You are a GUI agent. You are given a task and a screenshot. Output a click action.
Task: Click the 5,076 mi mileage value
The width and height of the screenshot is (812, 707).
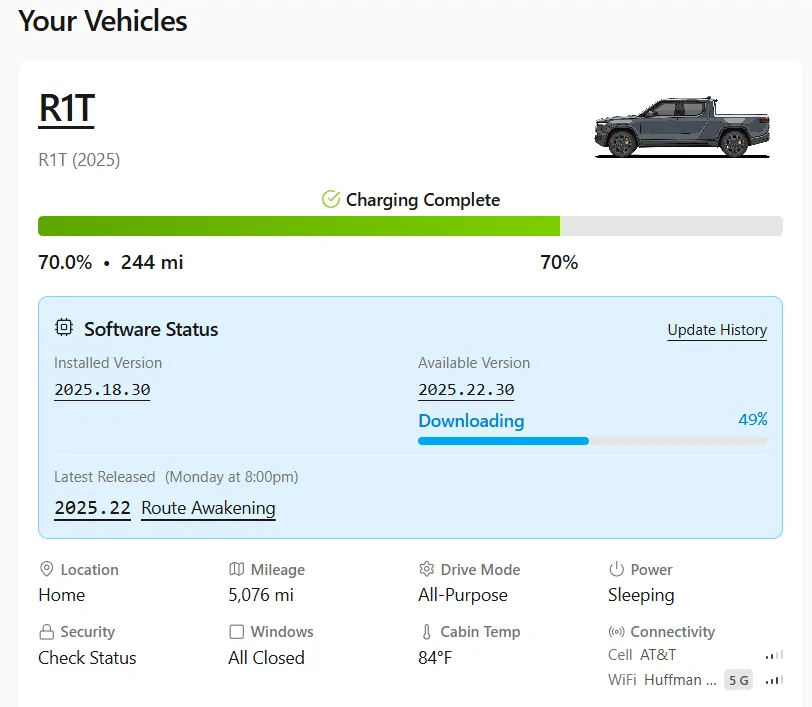coord(261,595)
